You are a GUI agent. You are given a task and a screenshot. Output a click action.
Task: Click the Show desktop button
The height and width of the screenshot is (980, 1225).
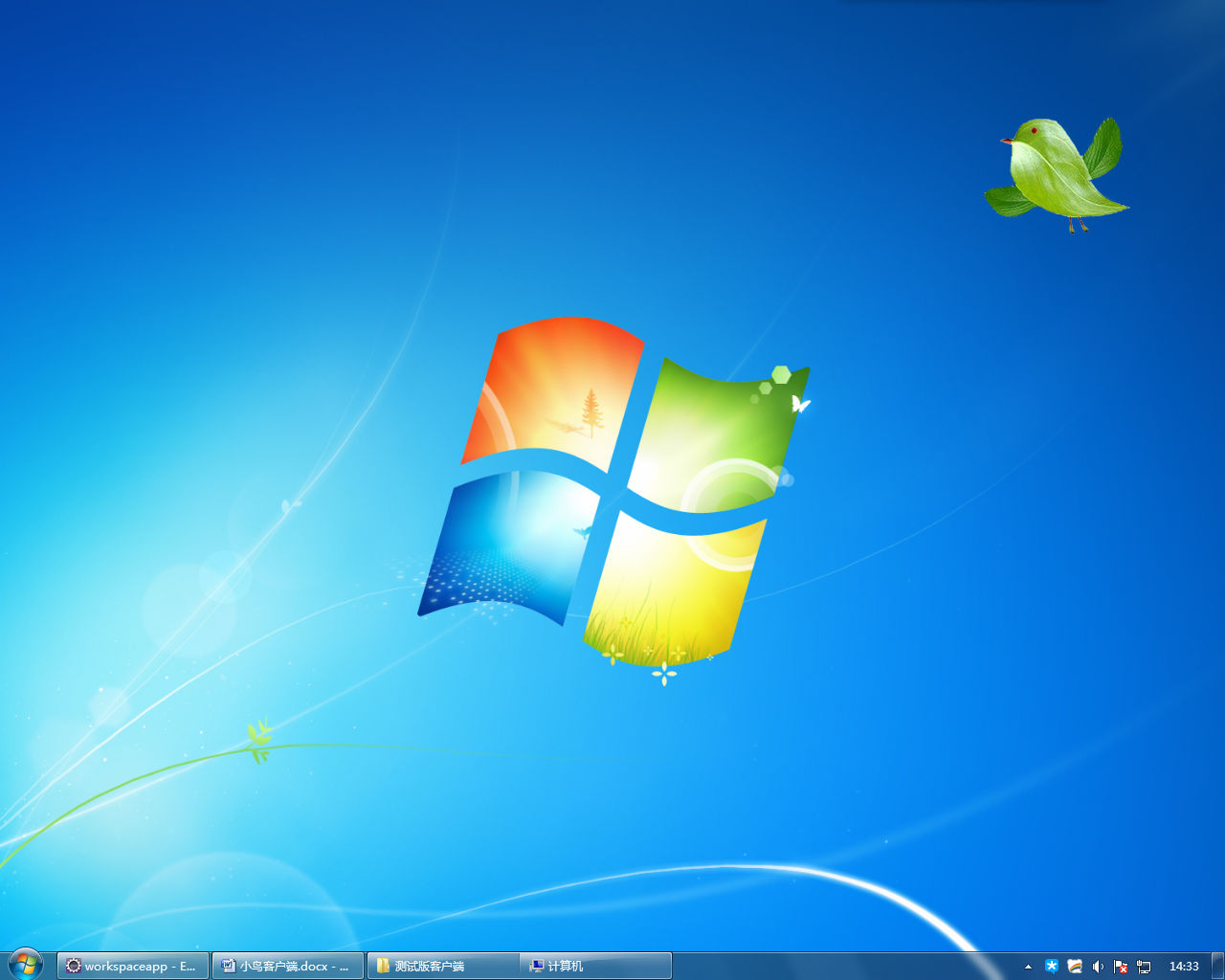[1217, 966]
